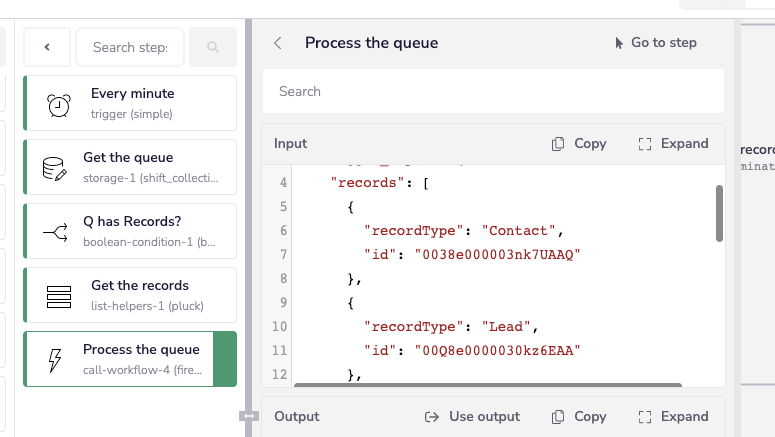Click the list helpers icon

point(59,295)
